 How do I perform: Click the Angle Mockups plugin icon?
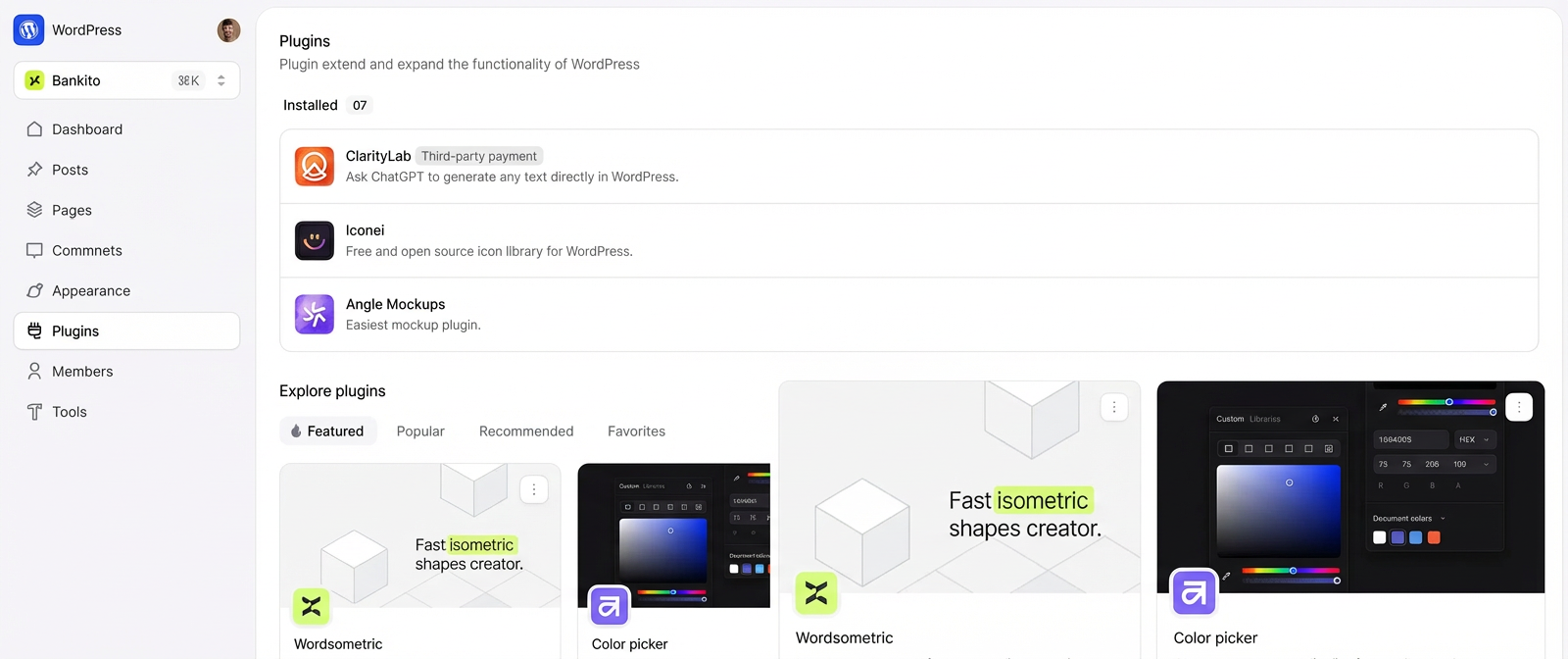(315, 315)
